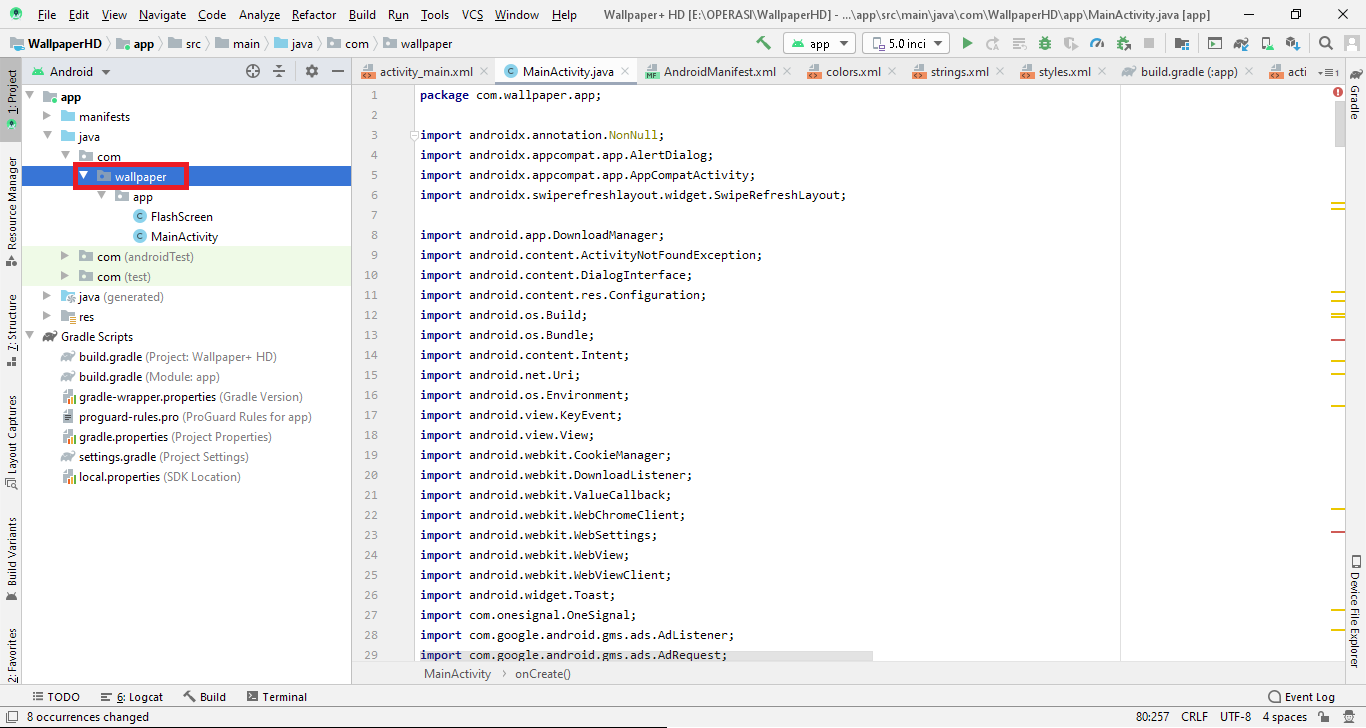The width and height of the screenshot is (1366, 728).
Task: Click the UTF-8 encoding status widget
Action: click(x=1235, y=716)
